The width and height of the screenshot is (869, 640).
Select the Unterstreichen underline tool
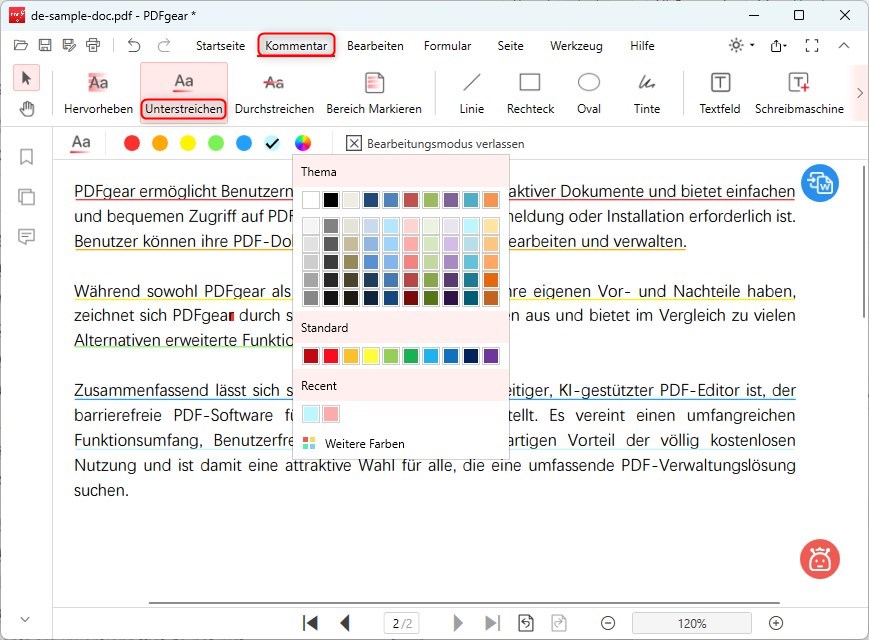(x=184, y=92)
